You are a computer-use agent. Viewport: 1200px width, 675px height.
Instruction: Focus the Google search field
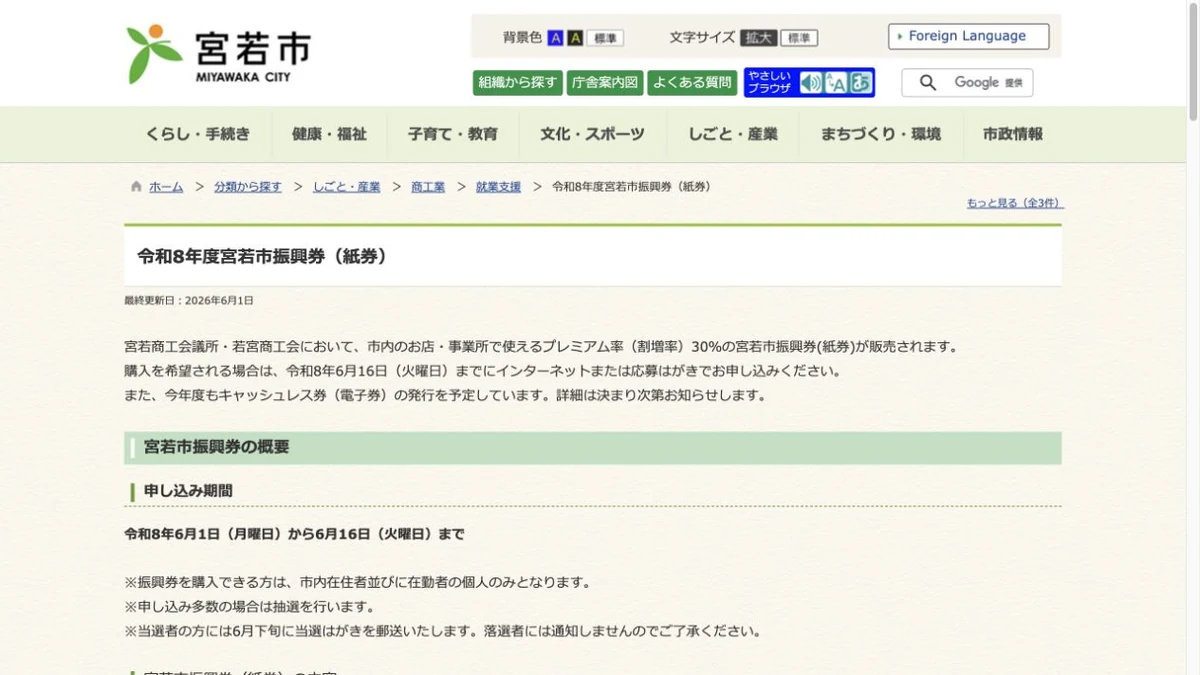tap(967, 83)
